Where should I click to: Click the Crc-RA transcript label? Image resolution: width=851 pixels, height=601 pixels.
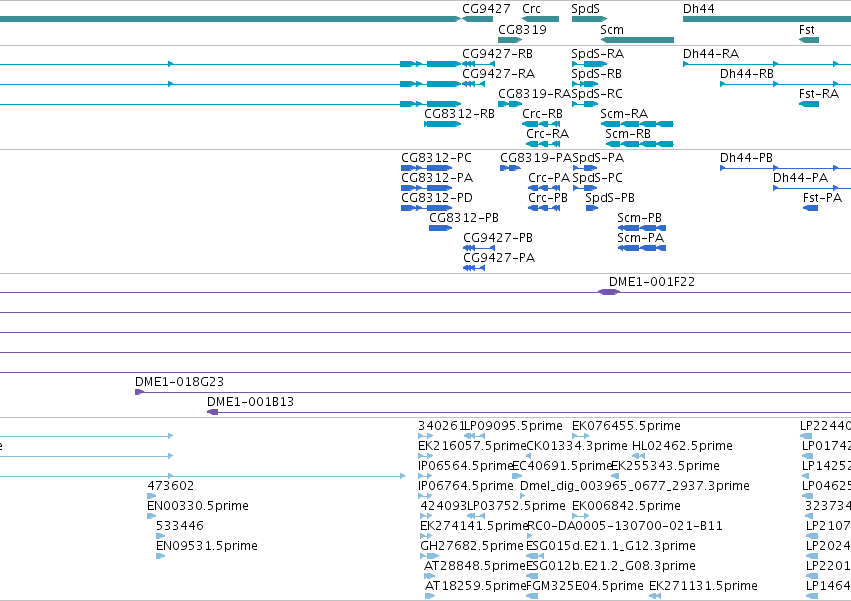click(547, 134)
